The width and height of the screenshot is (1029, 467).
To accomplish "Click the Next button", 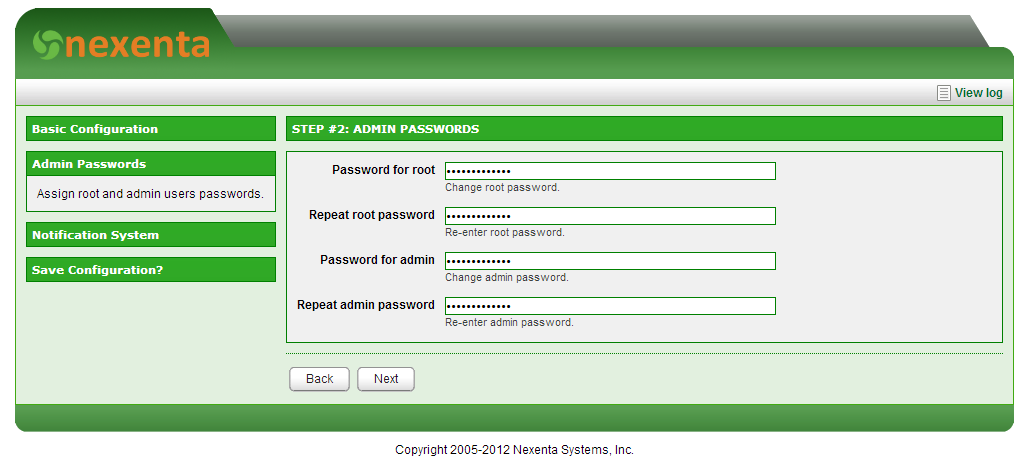I will (x=386, y=379).
